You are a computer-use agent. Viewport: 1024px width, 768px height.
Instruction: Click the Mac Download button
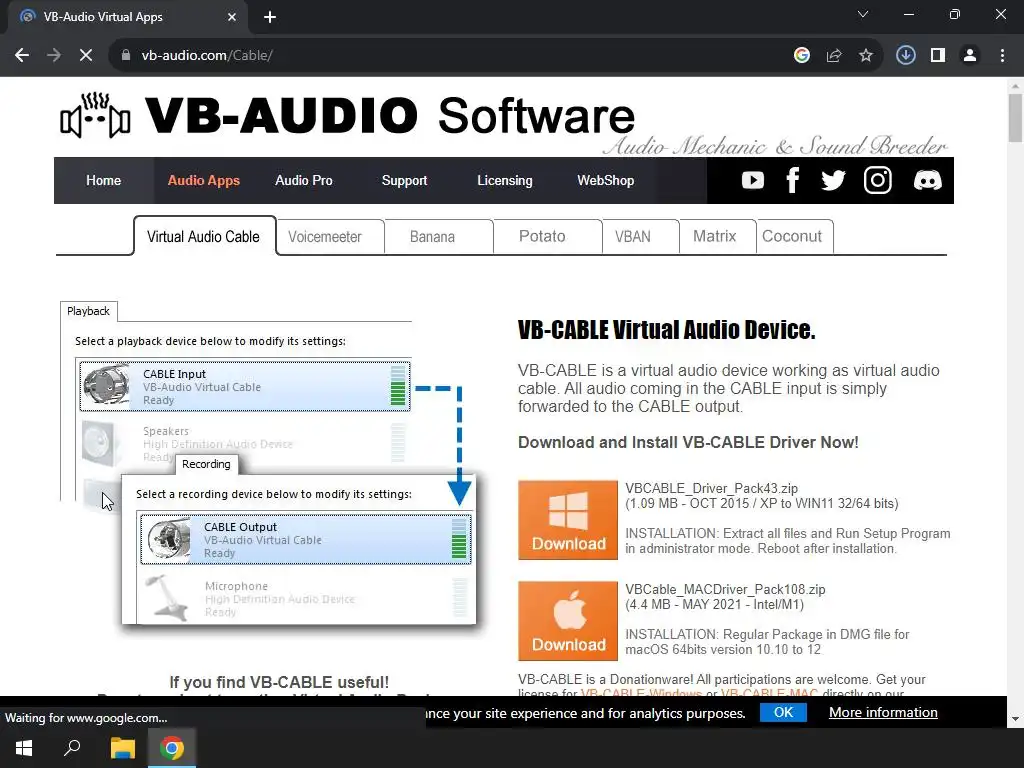pyautogui.click(x=568, y=621)
